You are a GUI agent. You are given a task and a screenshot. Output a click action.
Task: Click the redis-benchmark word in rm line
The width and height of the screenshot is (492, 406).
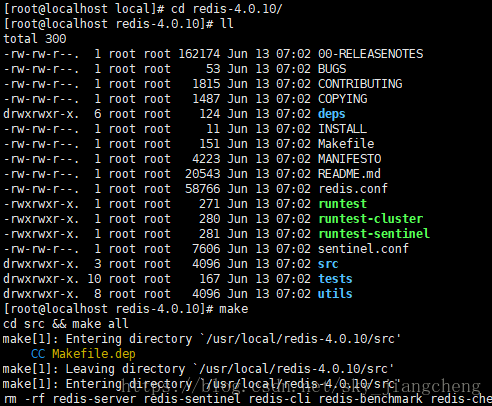[370, 399]
